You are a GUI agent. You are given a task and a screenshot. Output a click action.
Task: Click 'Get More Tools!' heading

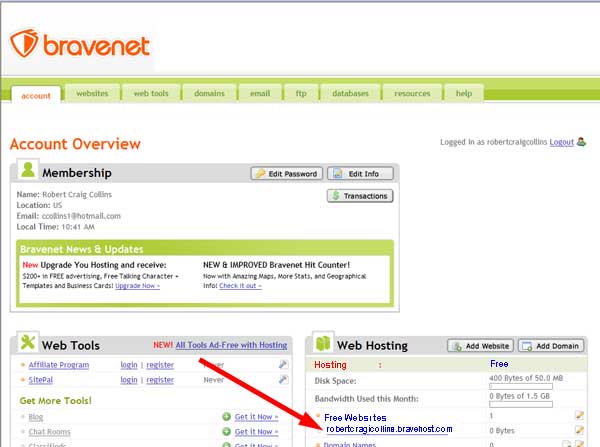pos(55,401)
